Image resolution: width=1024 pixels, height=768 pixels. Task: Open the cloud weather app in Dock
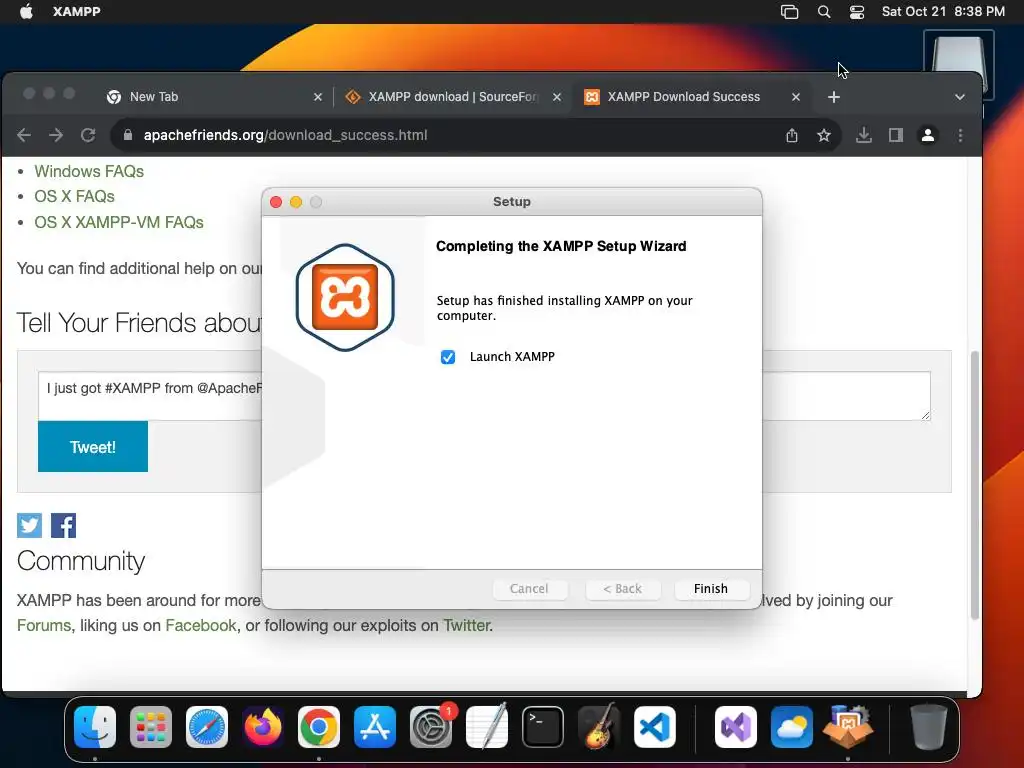(x=792, y=727)
